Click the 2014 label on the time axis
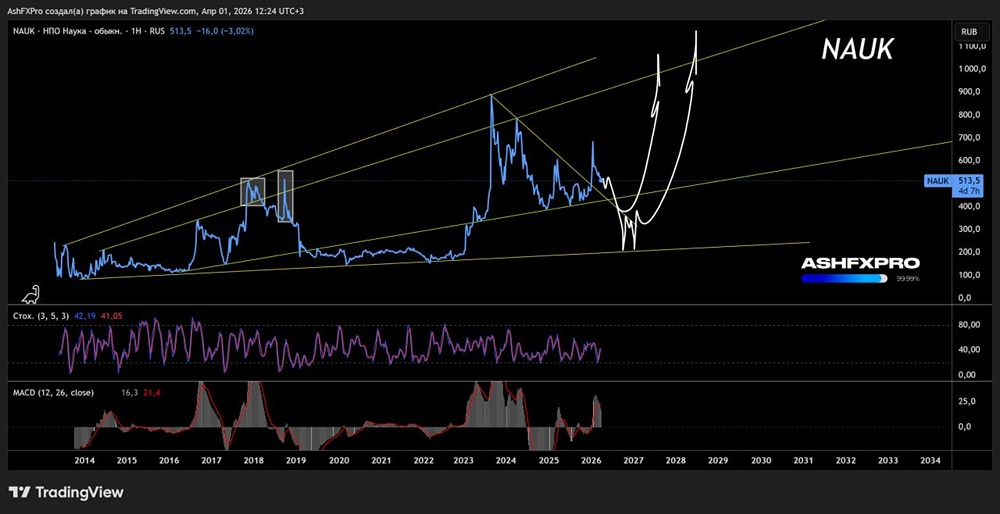The height and width of the screenshot is (514, 1000). coord(84,460)
